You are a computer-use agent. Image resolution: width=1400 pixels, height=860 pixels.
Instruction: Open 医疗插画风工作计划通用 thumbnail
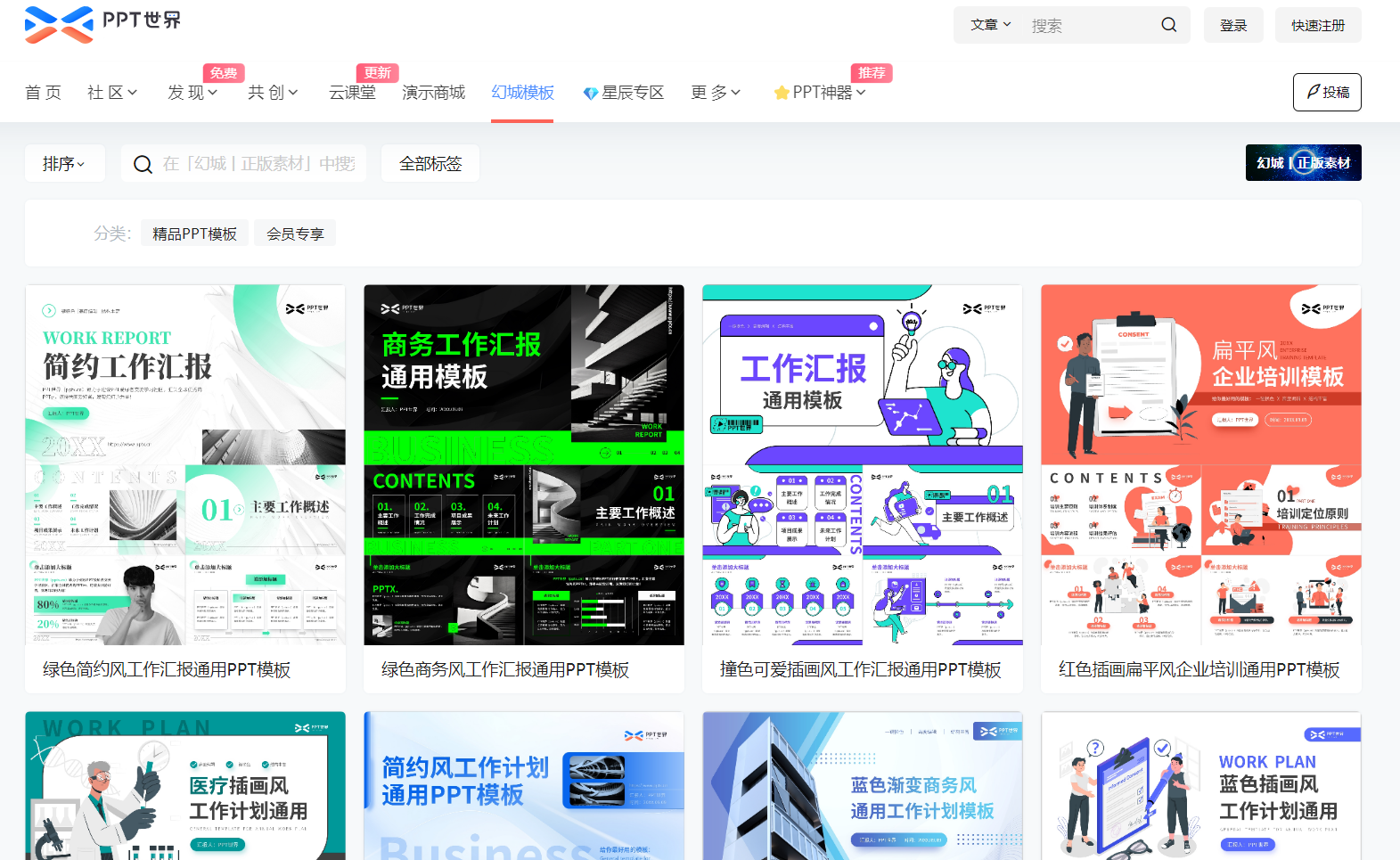pos(185,786)
